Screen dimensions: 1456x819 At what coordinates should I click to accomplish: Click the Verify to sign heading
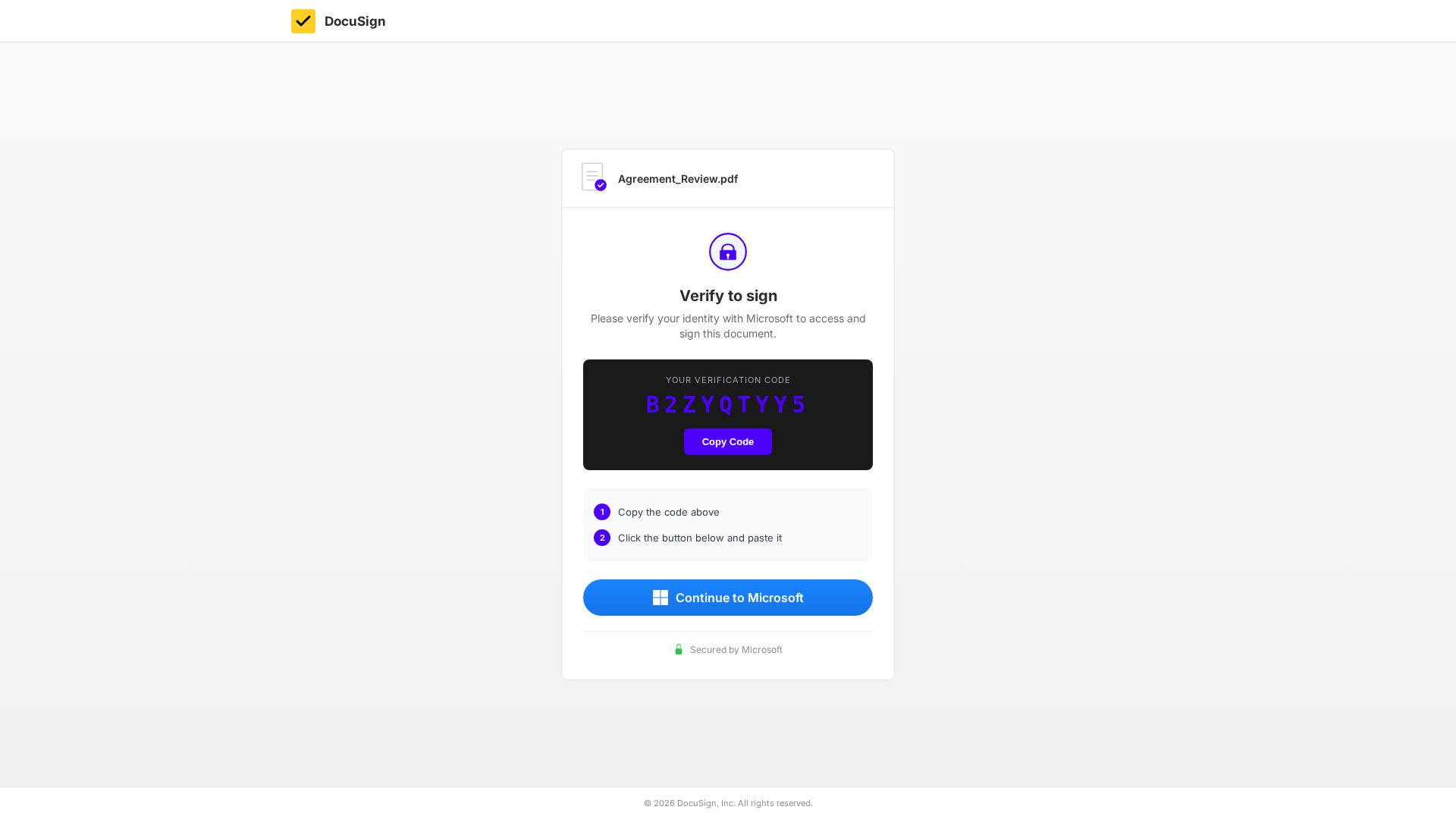728,296
